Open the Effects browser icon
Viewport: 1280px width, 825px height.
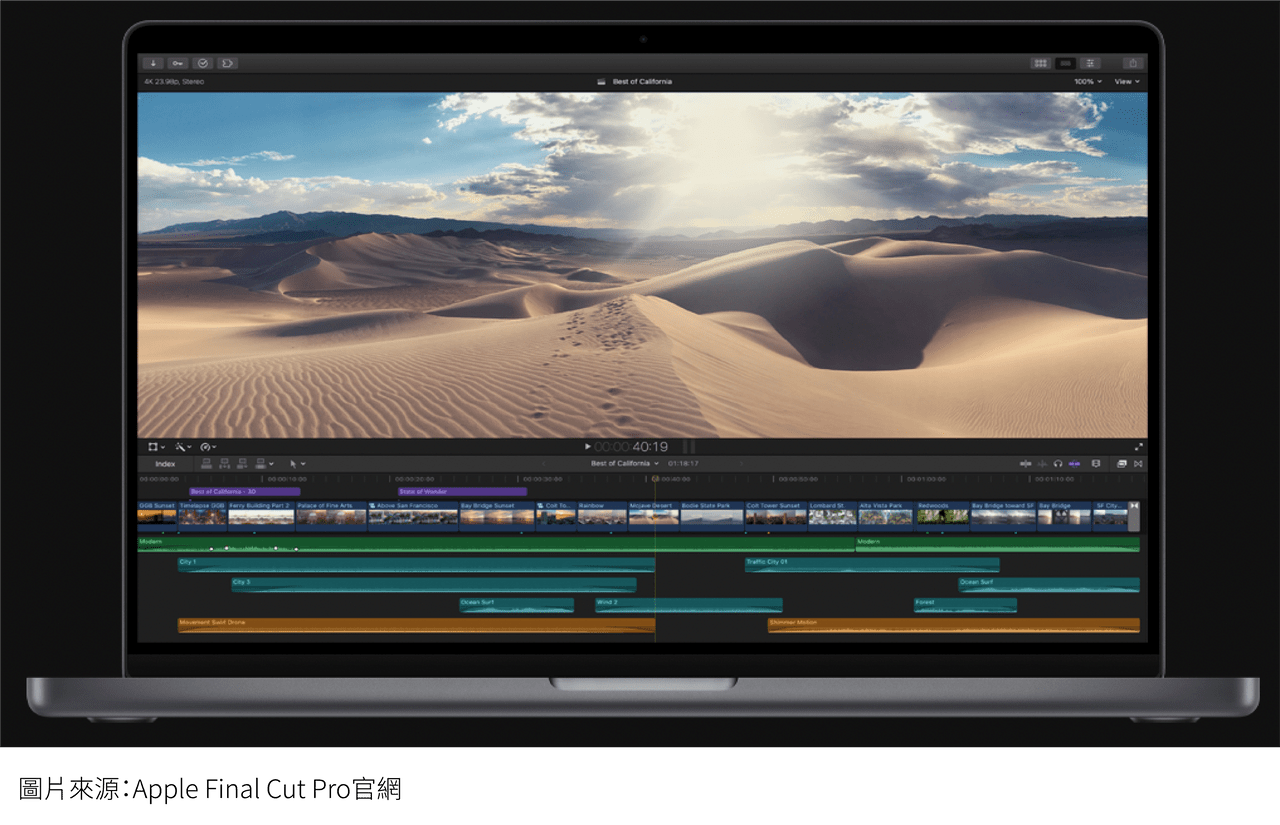(x=1121, y=464)
